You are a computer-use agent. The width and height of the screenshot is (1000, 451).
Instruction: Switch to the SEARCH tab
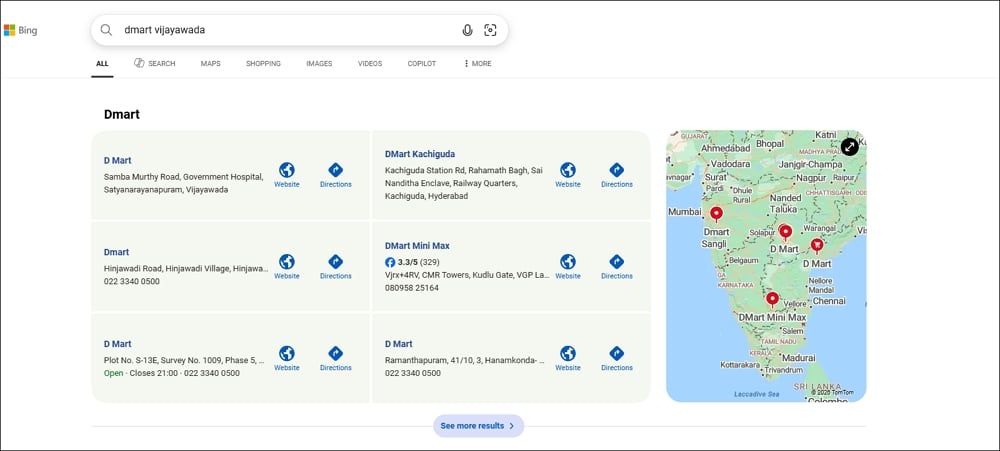[x=154, y=64]
